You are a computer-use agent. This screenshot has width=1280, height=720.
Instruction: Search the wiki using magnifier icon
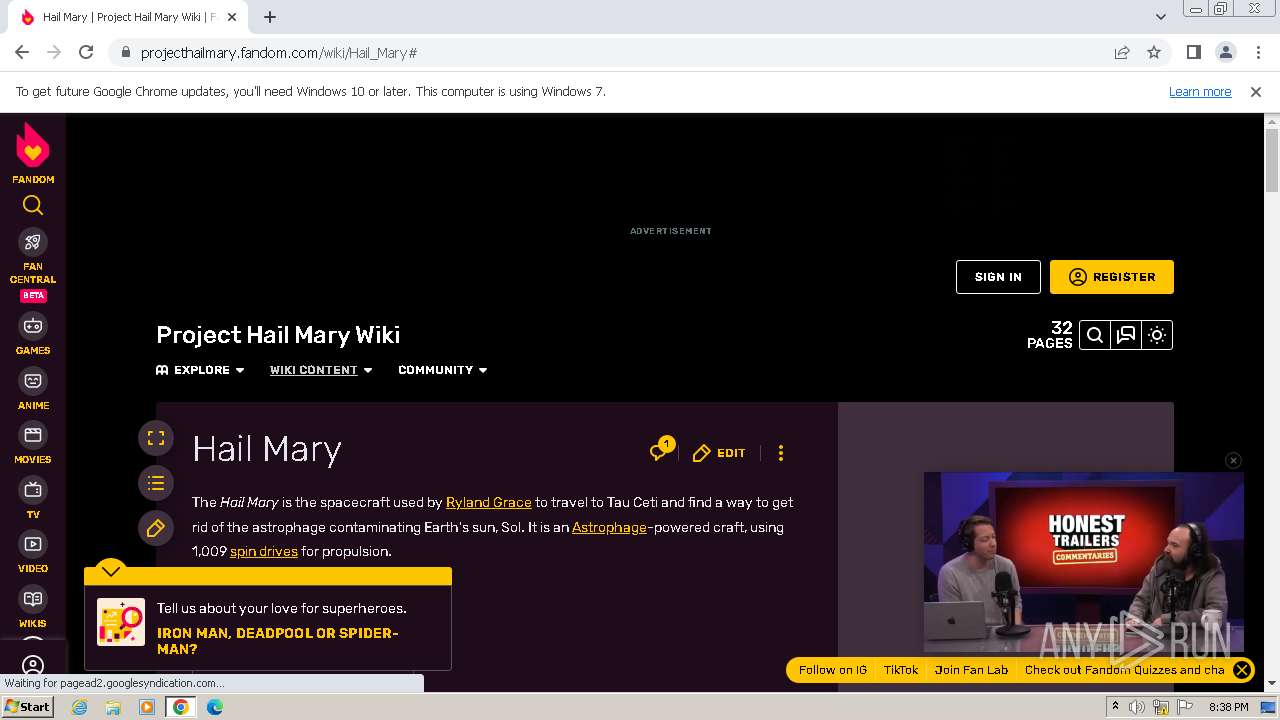point(1095,335)
